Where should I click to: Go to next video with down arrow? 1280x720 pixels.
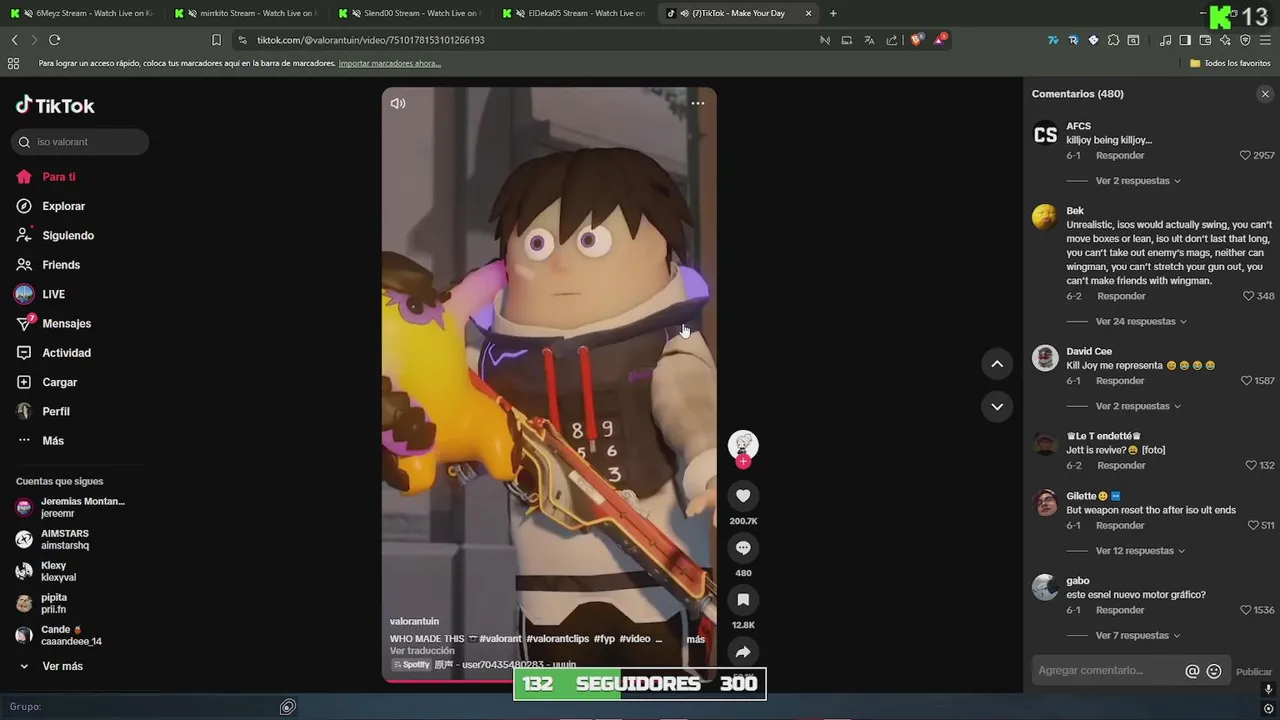[x=997, y=406]
